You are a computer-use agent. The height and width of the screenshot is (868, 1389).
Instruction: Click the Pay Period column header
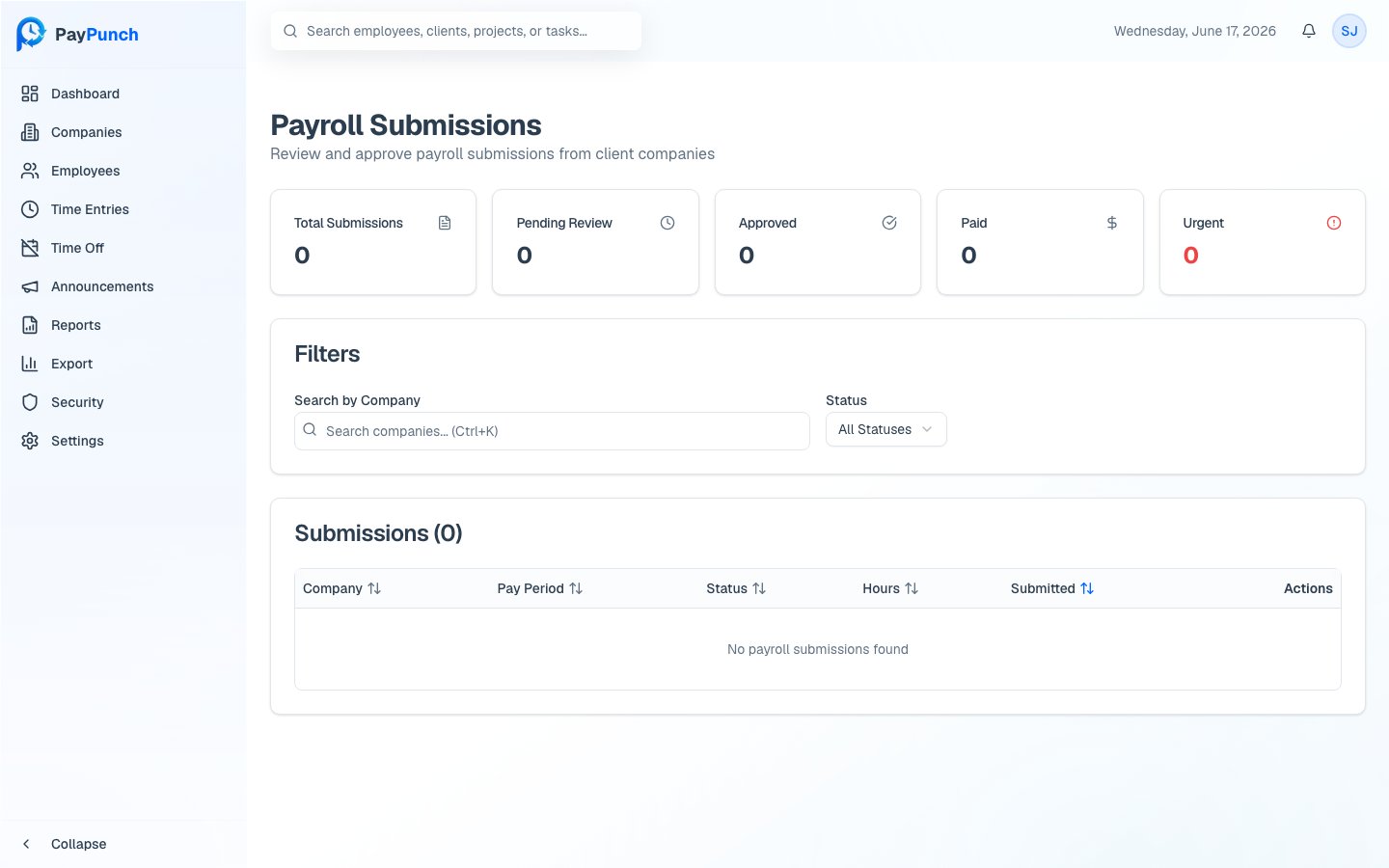pos(531,588)
